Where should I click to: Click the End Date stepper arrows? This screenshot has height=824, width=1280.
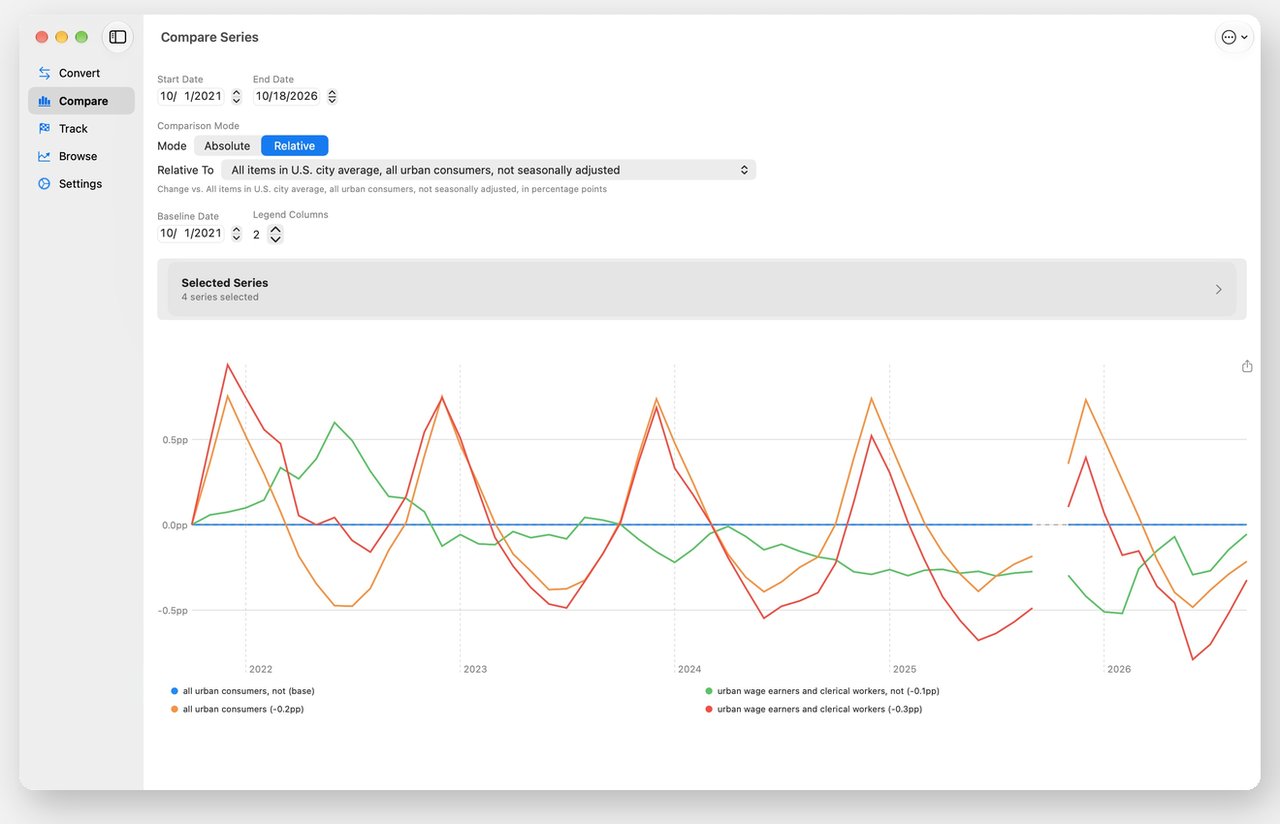click(332, 96)
